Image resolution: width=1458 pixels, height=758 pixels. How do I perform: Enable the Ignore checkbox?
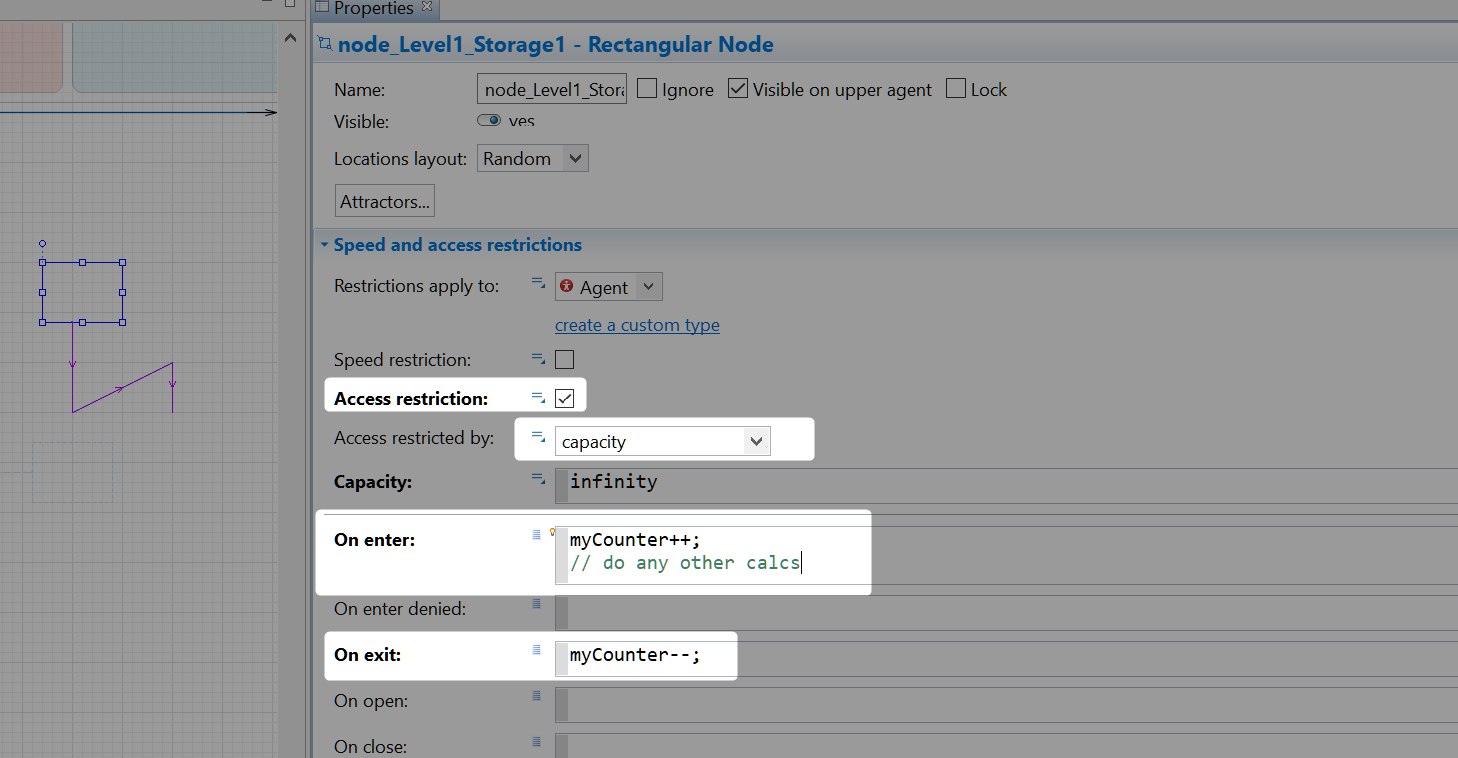[x=647, y=89]
